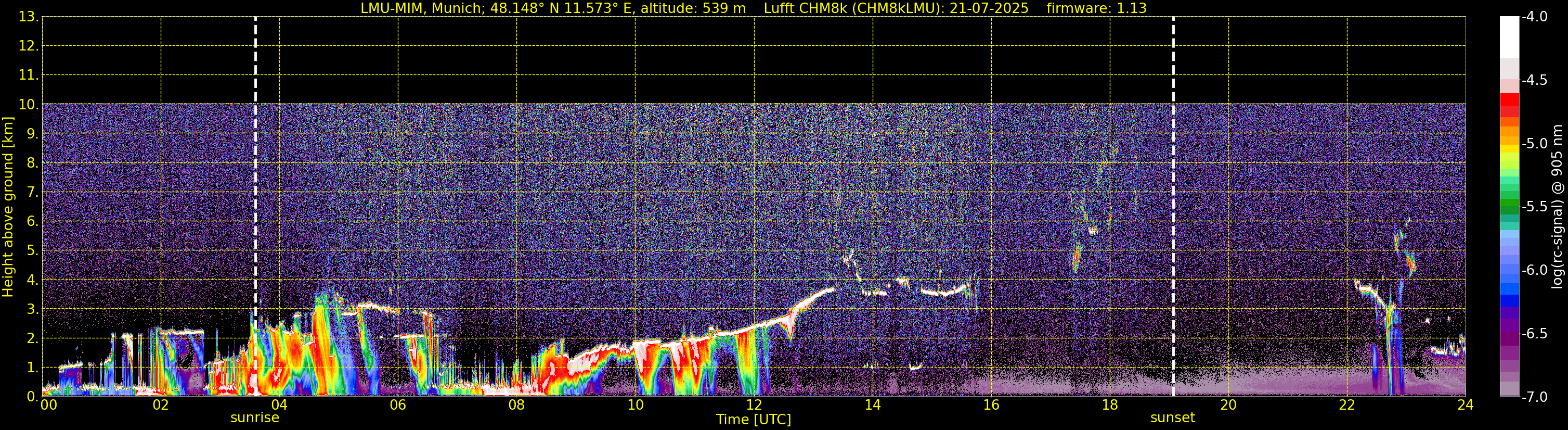This screenshot has height=430, width=1568.
Task: Select the "Lufft CHM8k (CHM8kLMU): 21-07-2025" title text
Action: [x=896, y=8]
